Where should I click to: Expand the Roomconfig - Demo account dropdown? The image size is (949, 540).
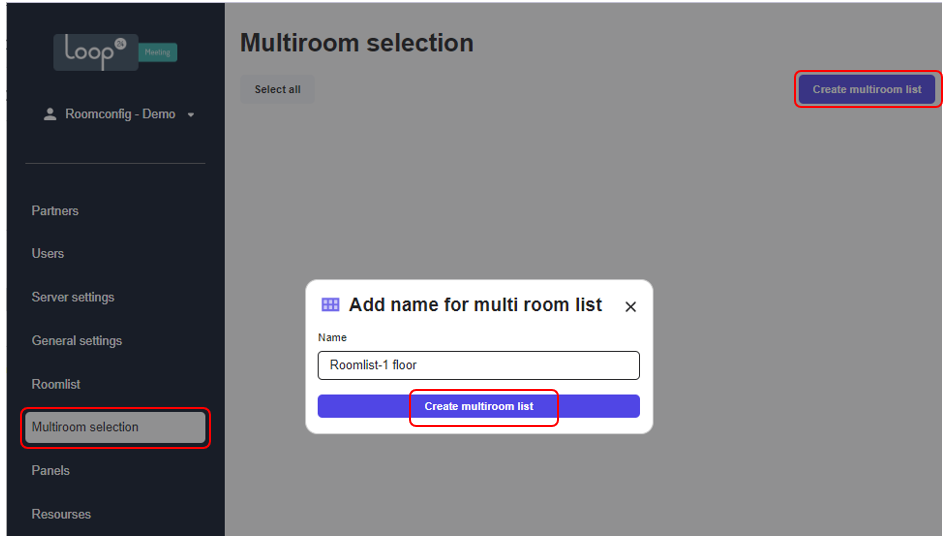tap(191, 114)
